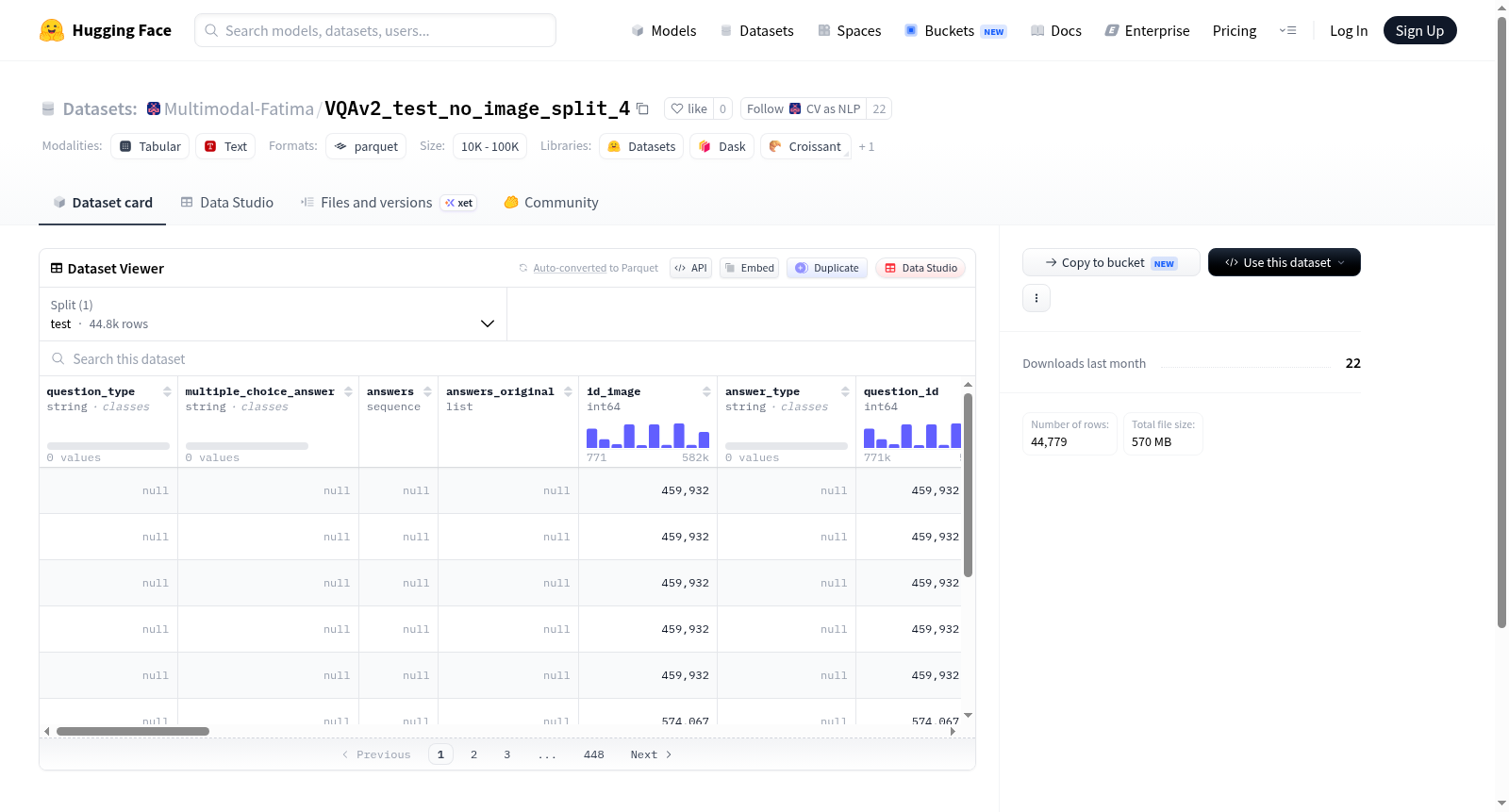Viewport: 1509px width, 812px height.
Task: Open the Spaces nav item
Action: (x=849, y=30)
